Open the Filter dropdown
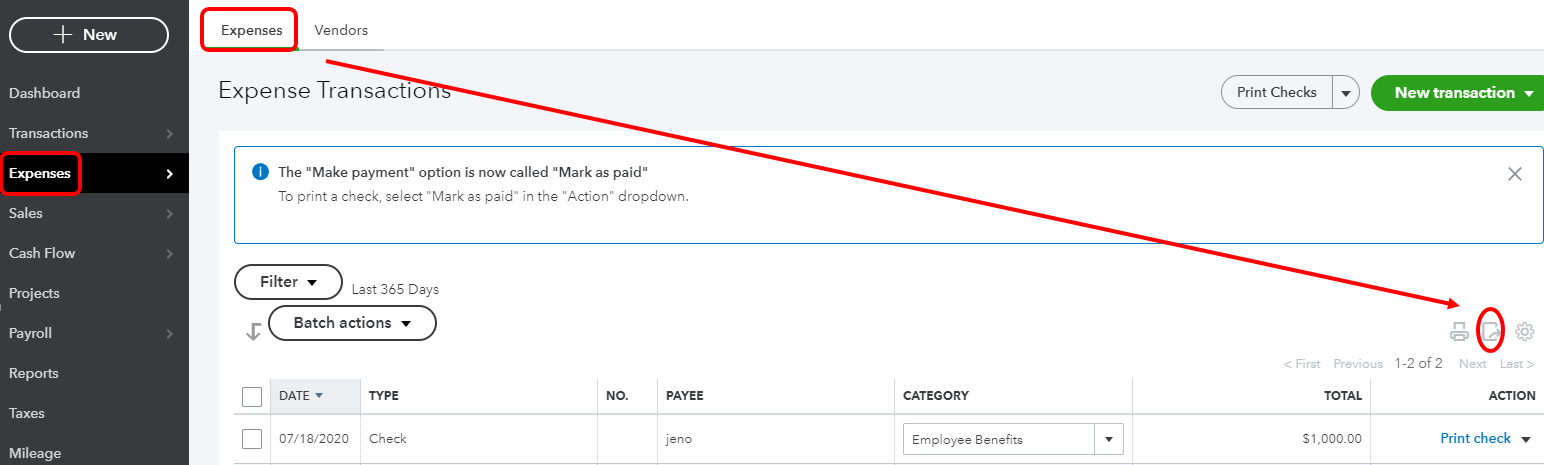Viewport: 1544px width, 465px height. pyautogui.click(x=288, y=282)
